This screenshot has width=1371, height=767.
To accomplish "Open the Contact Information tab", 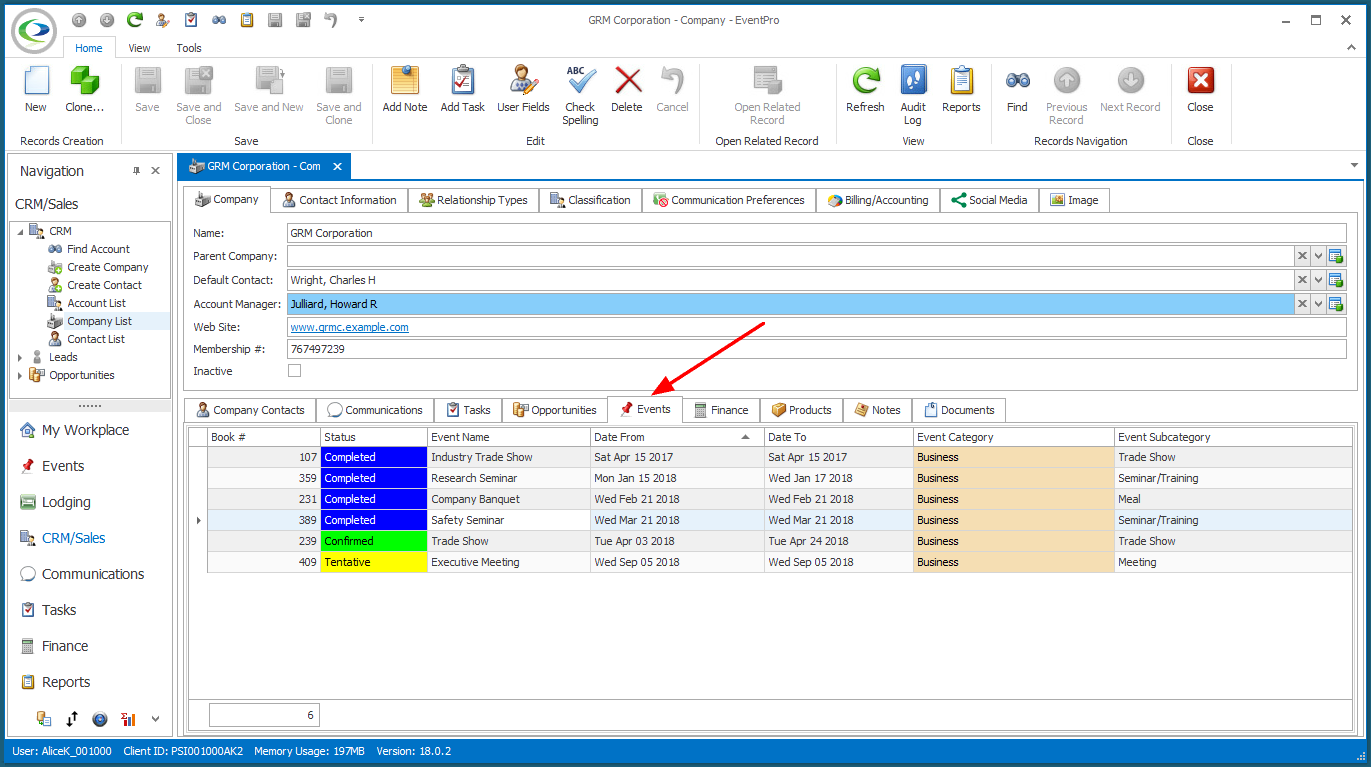I will 339,200.
